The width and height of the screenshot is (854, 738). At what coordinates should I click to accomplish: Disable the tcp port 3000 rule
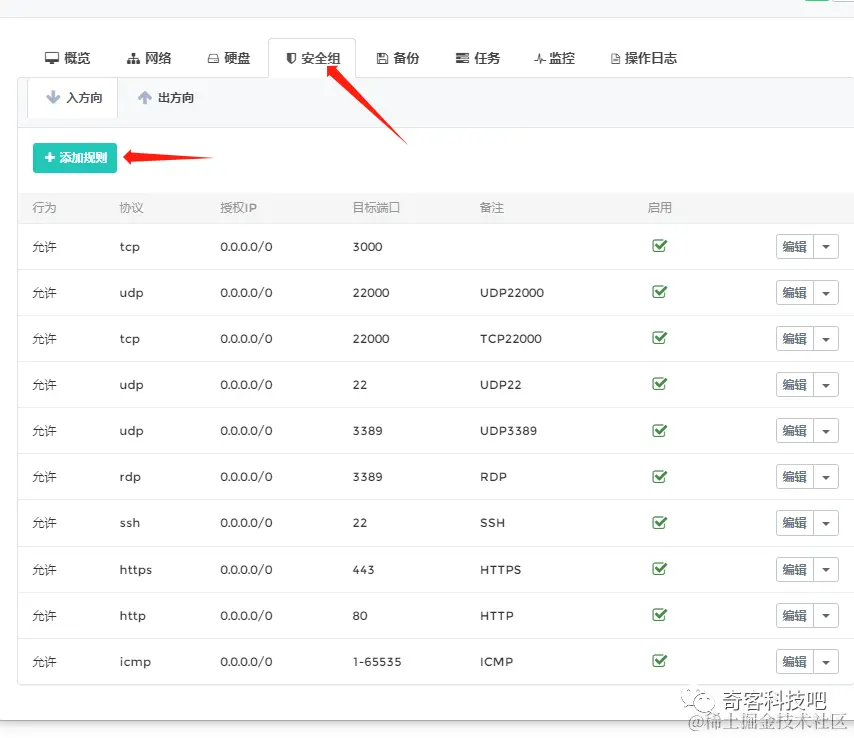click(658, 246)
